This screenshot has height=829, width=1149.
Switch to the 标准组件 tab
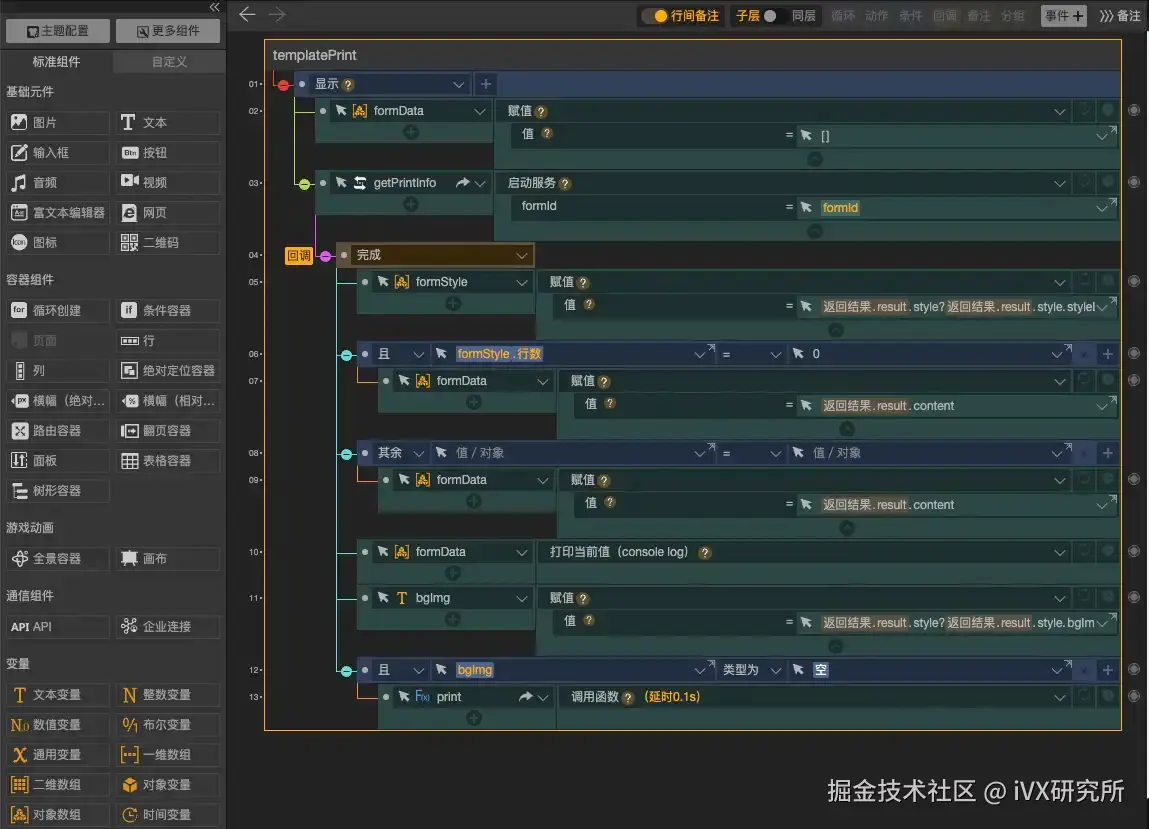tap(56, 62)
